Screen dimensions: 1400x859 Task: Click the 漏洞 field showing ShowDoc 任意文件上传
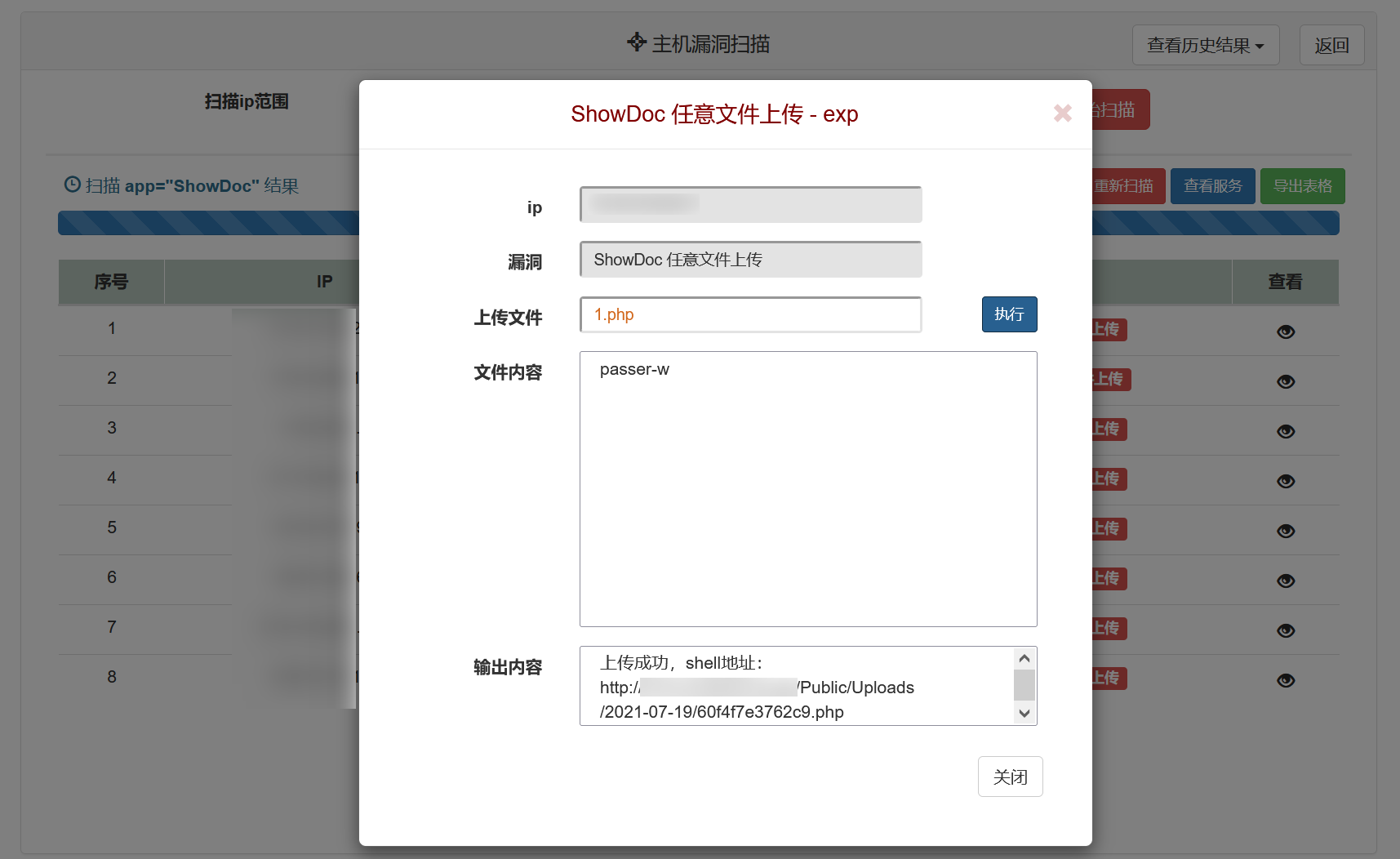click(751, 260)
